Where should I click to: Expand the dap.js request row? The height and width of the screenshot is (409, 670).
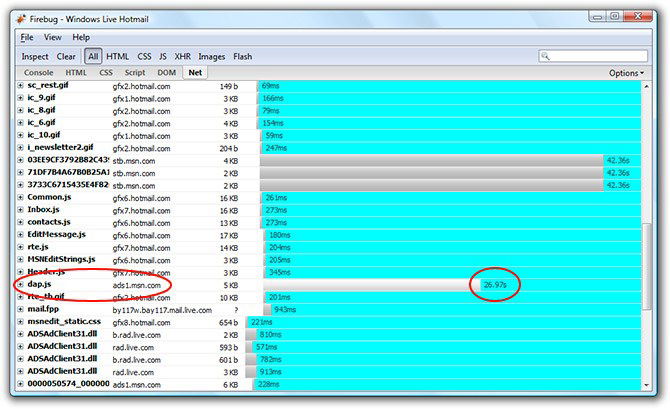(x=20, y=284)
